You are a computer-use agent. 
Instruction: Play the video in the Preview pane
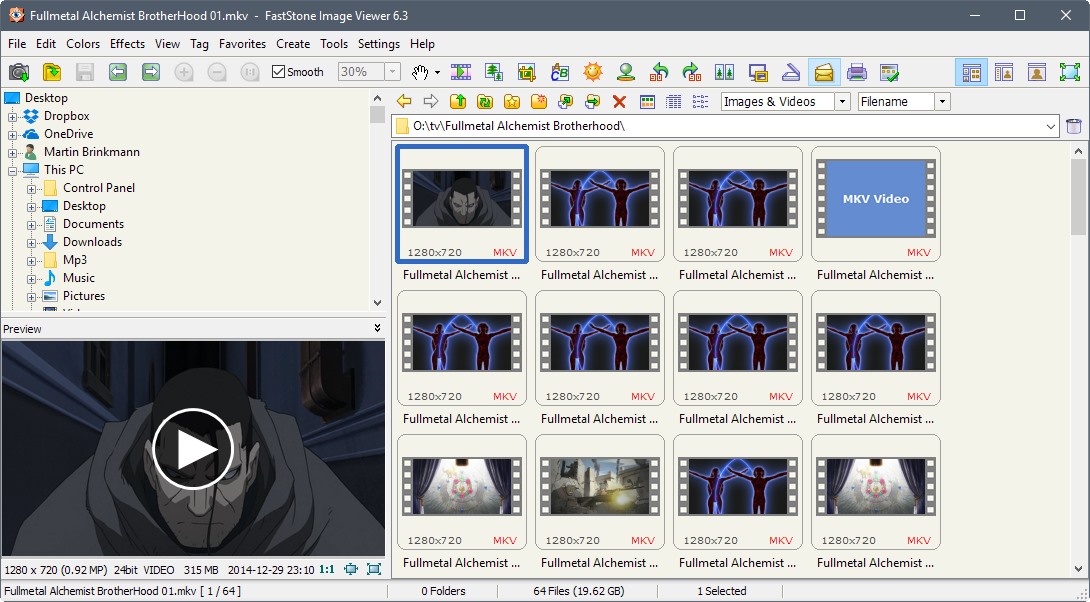pyautogui.click(x=193, y=449)
